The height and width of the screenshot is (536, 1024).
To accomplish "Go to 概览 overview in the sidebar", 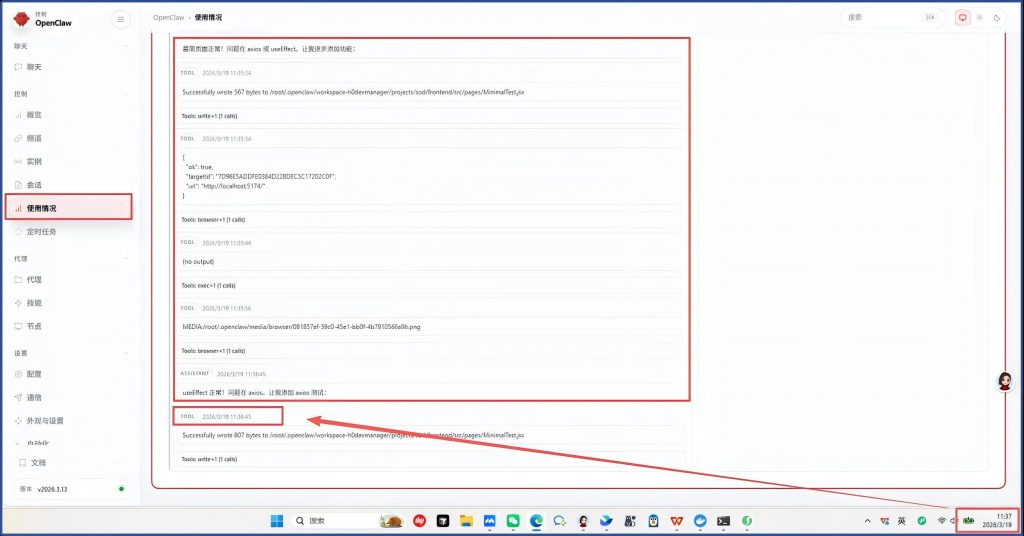I will click(x=34, y=115).
